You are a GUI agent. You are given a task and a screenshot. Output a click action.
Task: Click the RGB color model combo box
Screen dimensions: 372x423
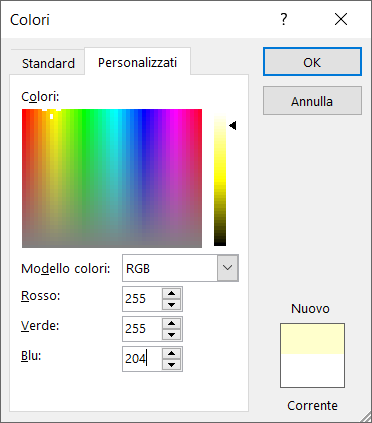(x=180, y=268)
